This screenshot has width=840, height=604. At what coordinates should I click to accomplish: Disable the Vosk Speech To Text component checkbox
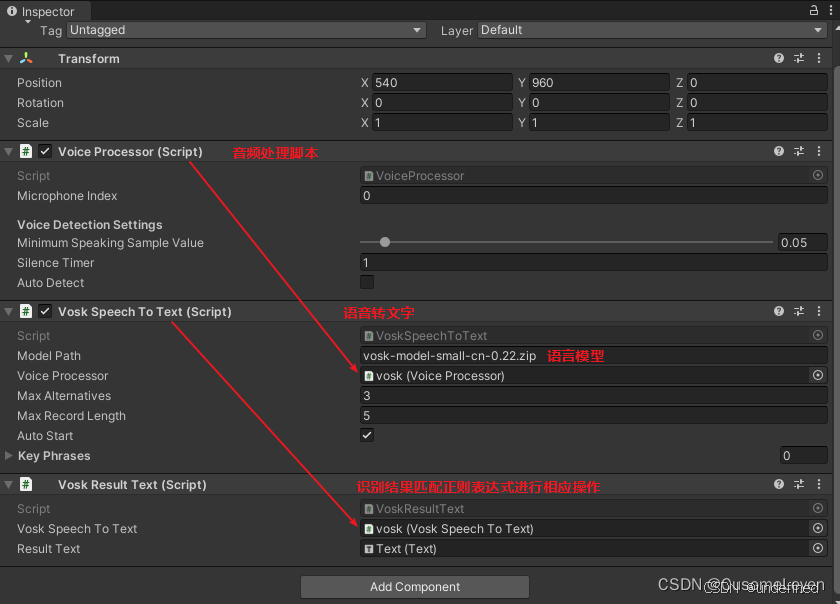45,311
